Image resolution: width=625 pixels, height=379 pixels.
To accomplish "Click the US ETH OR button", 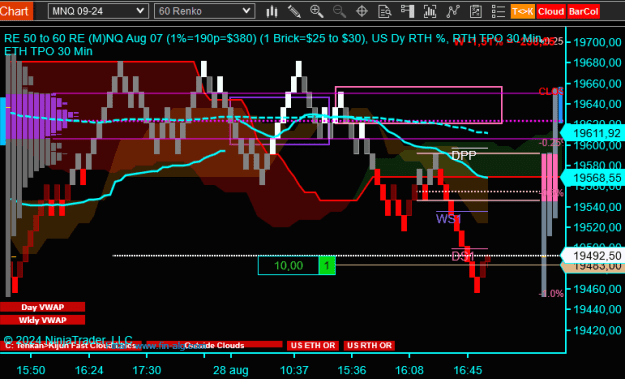I will [x=313, y=346].
